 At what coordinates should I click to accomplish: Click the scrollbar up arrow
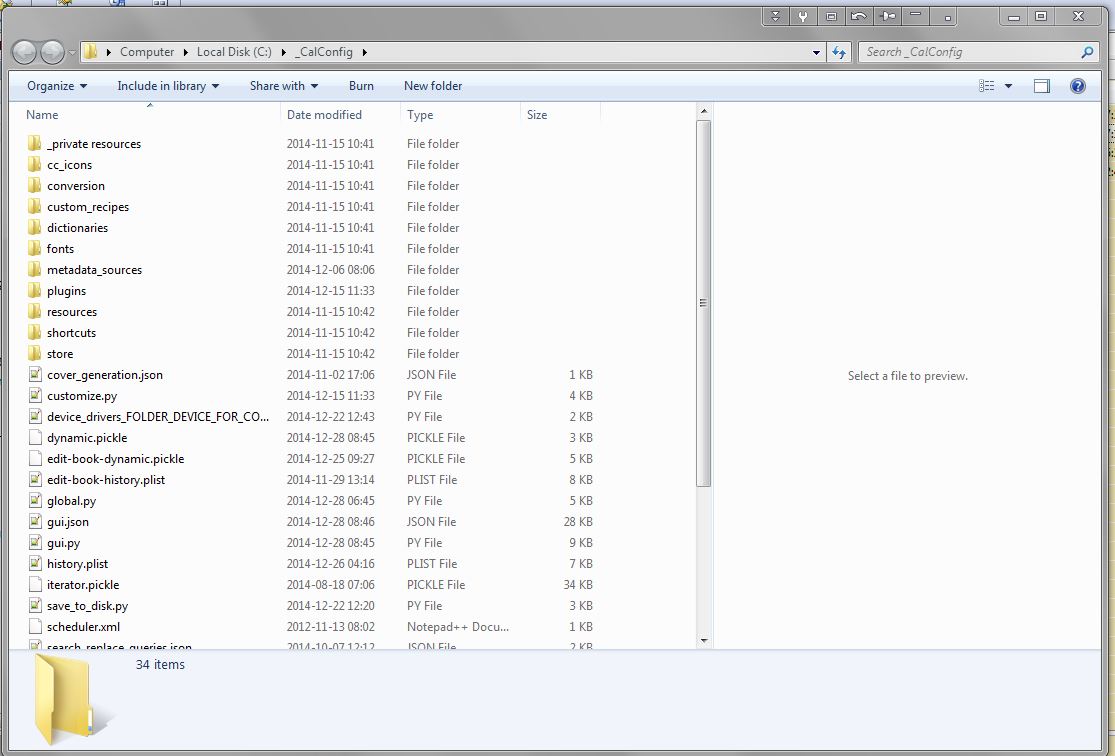point(703,111)
